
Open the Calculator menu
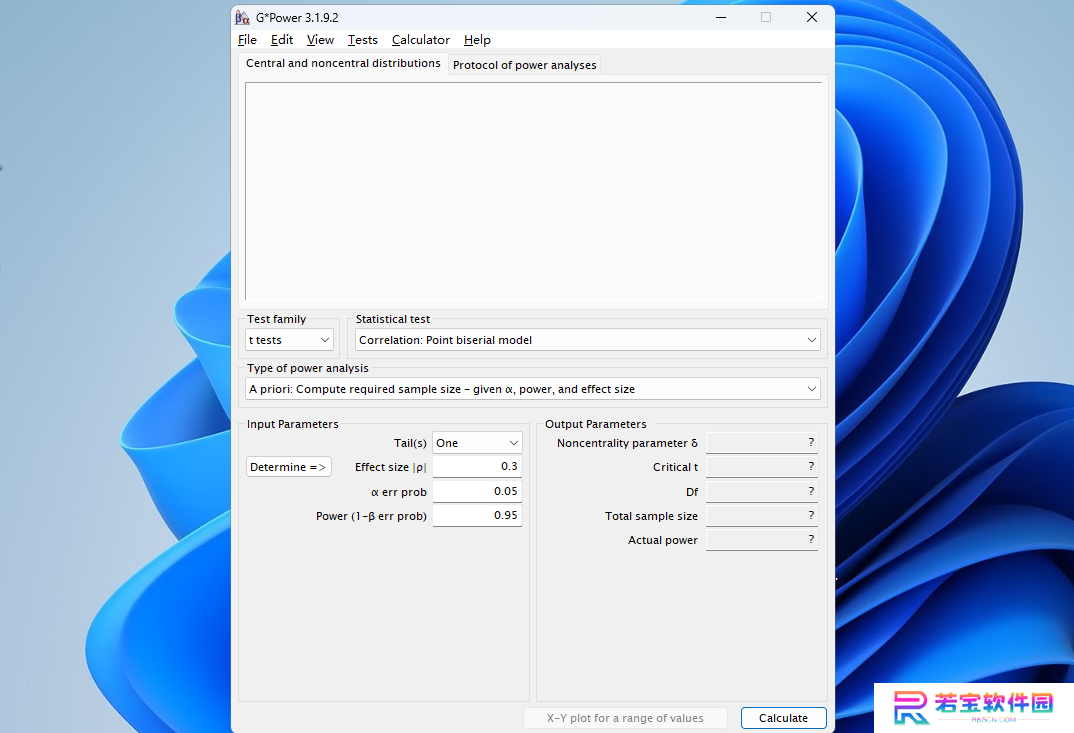[x=421, y=40]
